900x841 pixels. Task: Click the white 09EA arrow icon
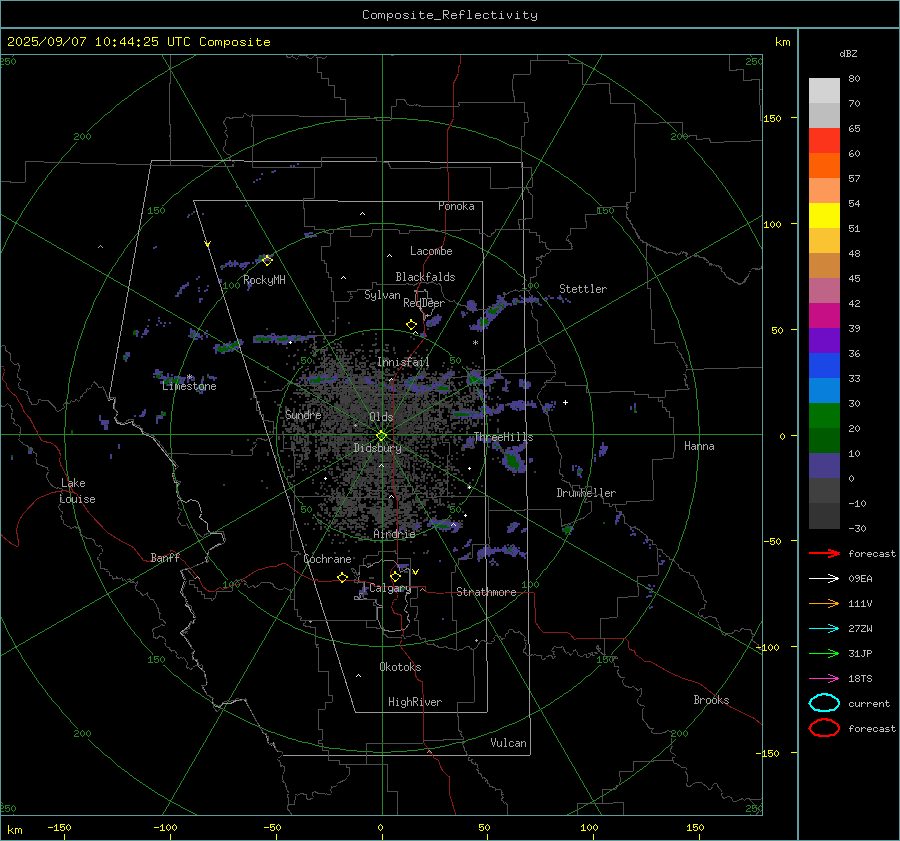pos(824,578)
